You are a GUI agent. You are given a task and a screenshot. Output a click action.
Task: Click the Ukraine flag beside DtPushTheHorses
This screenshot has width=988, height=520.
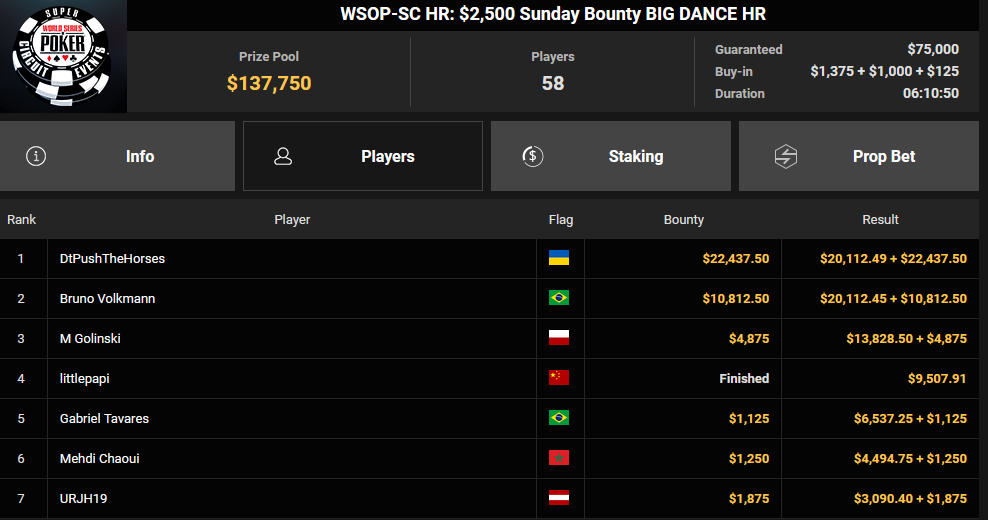coord(559,258)
